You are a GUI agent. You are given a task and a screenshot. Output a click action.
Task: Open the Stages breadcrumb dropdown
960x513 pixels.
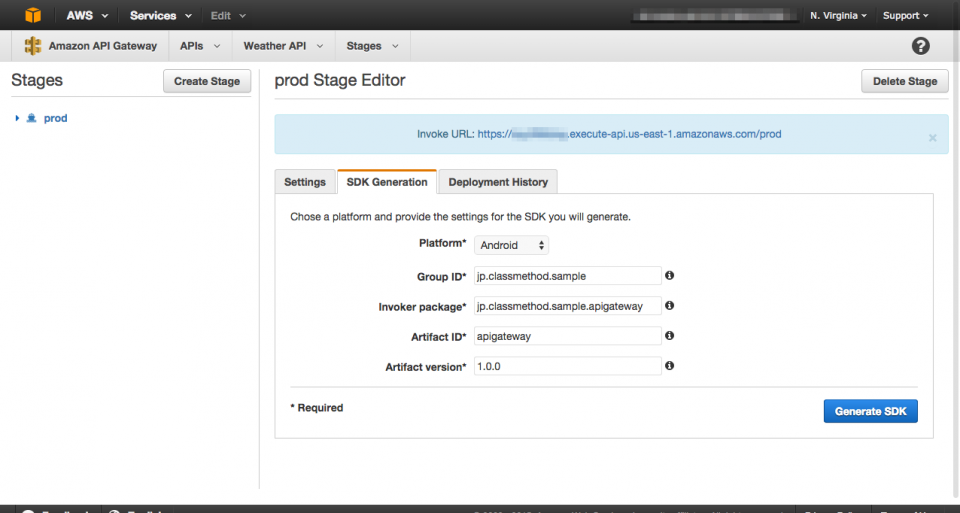372,46
